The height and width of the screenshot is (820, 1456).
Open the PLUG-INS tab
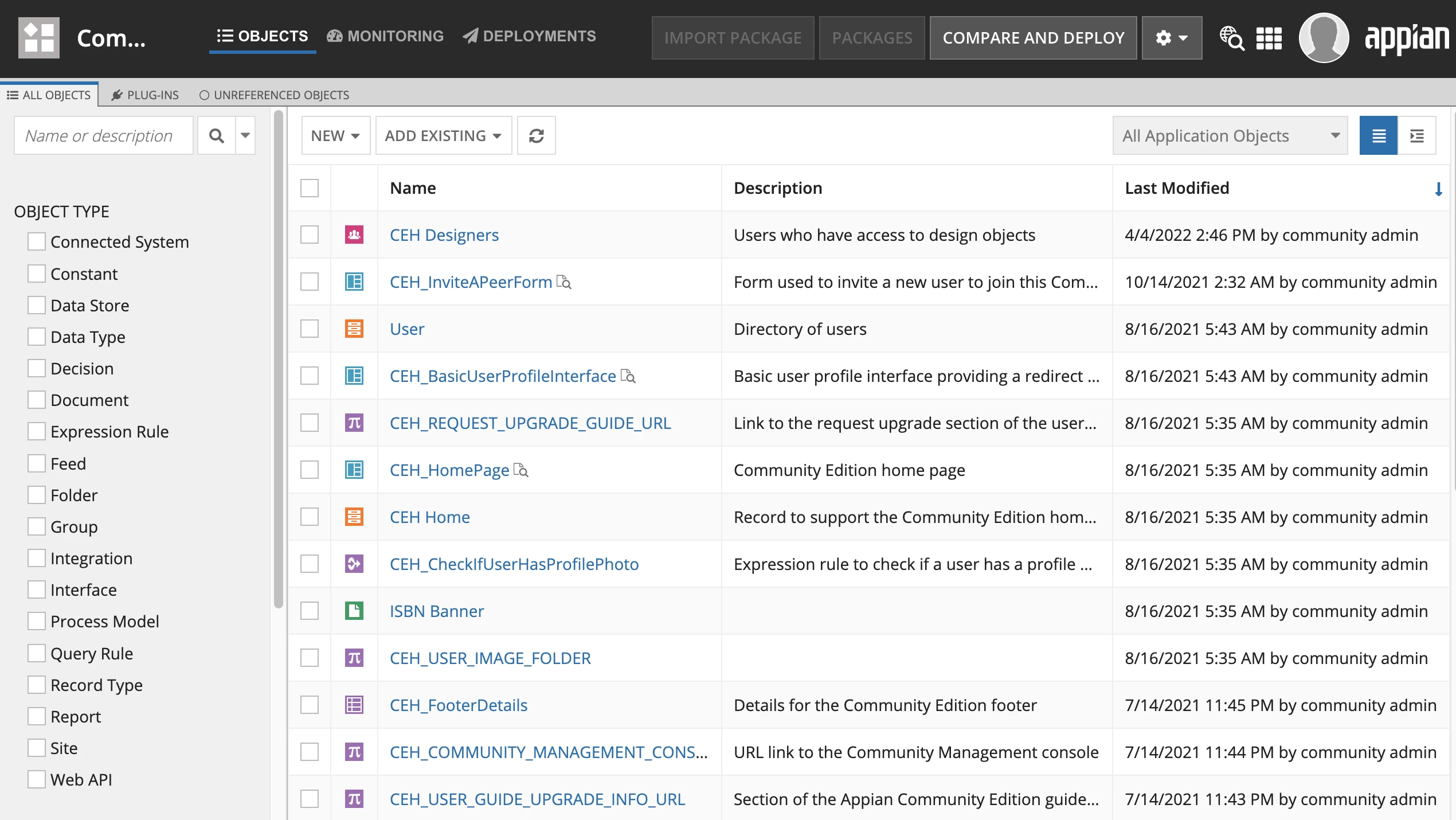tap(145, 95)
